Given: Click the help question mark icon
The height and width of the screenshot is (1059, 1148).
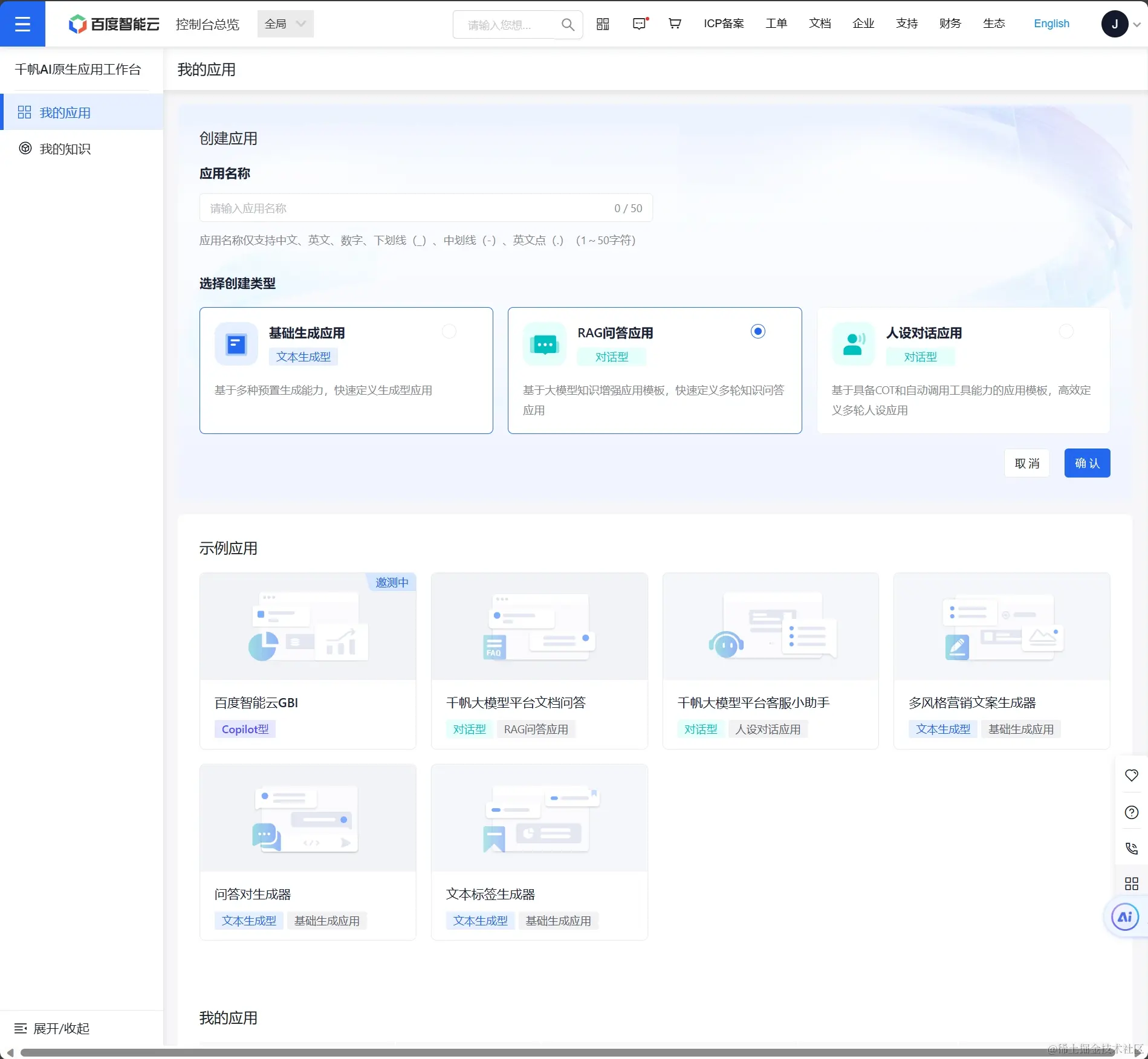Looking at the screenshot, I should click(x=1132, y=812).
